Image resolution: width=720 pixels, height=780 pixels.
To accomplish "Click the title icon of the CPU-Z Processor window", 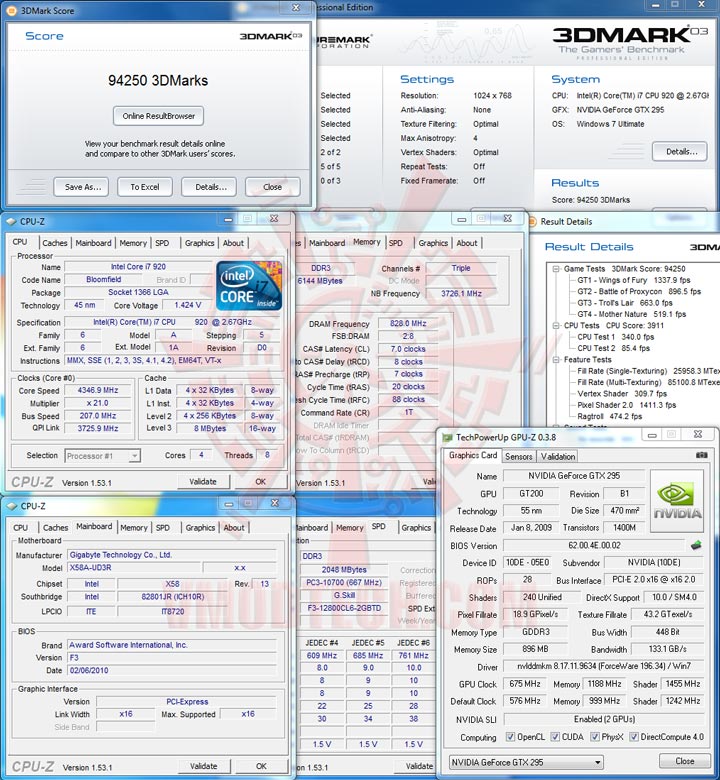I will [x=11, y=221].
